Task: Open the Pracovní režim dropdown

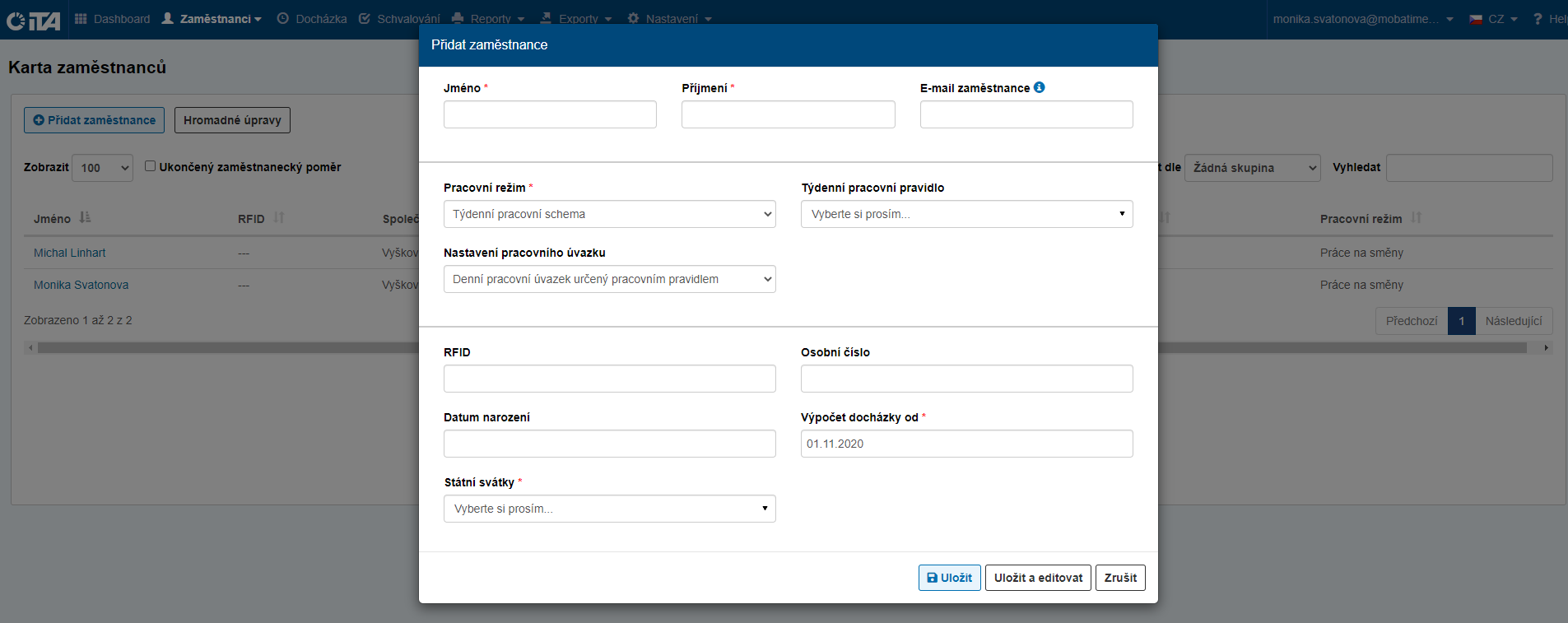Action: [x=609, y=214]
